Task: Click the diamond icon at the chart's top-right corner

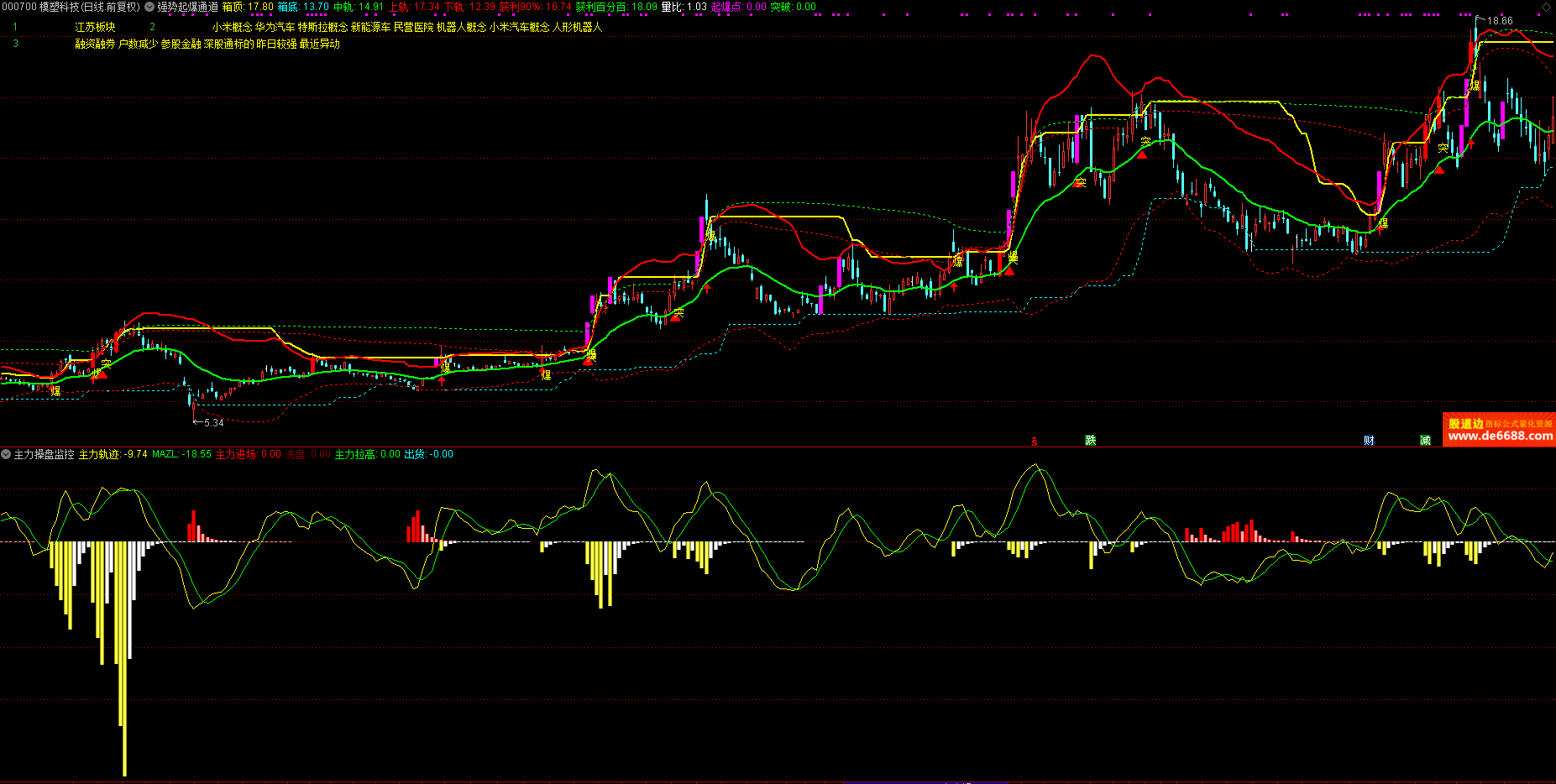Action: point(1546,7)
